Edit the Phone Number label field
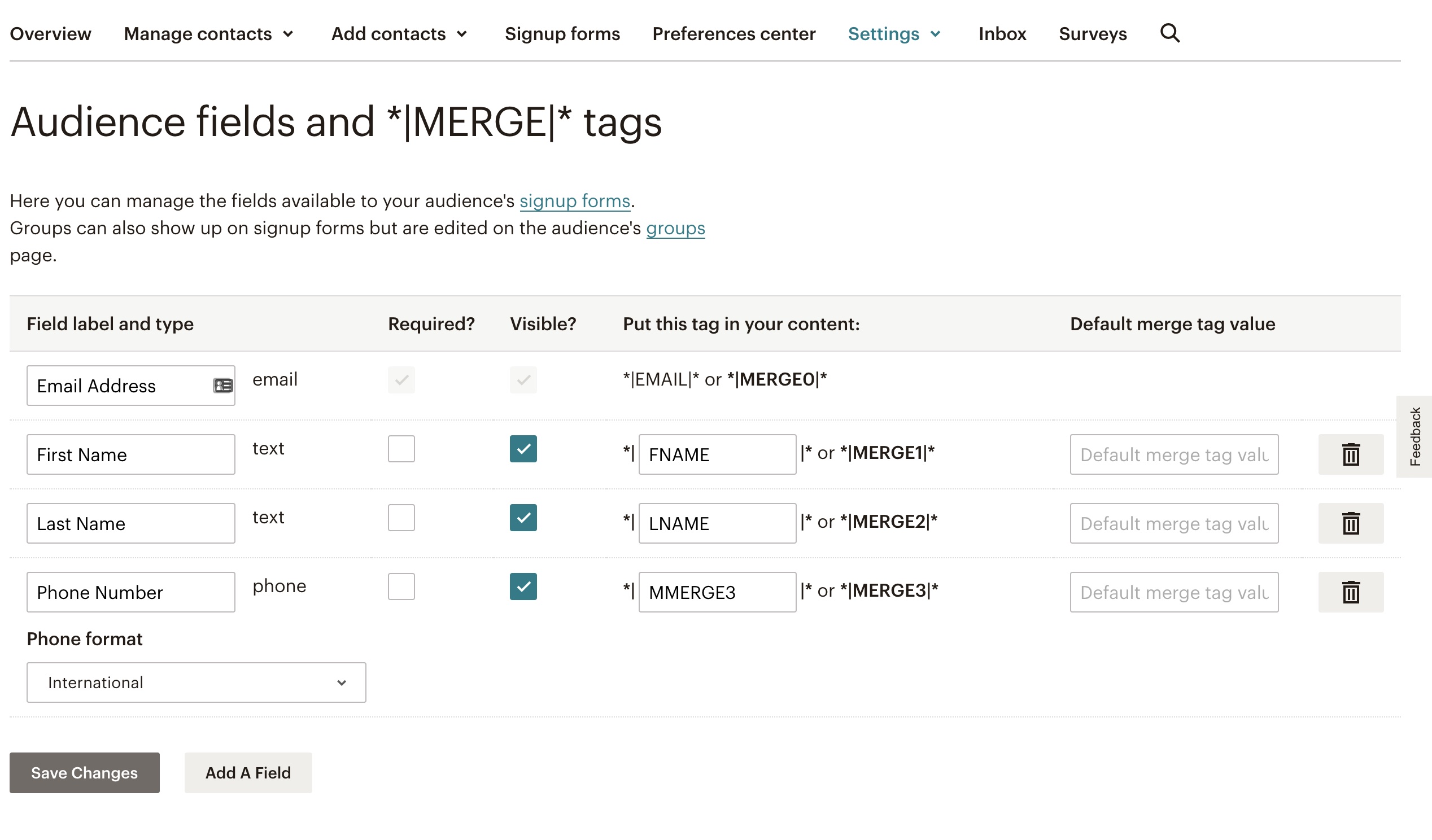 130,592
